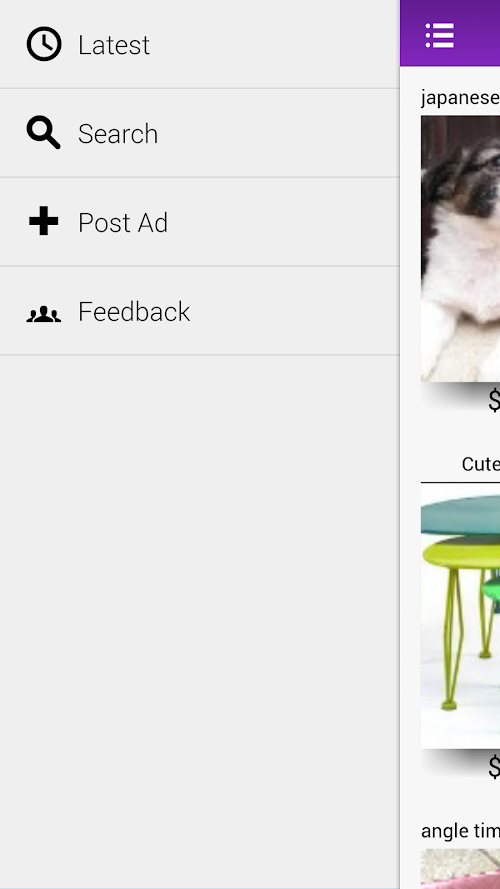Click the magnifying glass Search icon

pos(44,133)
